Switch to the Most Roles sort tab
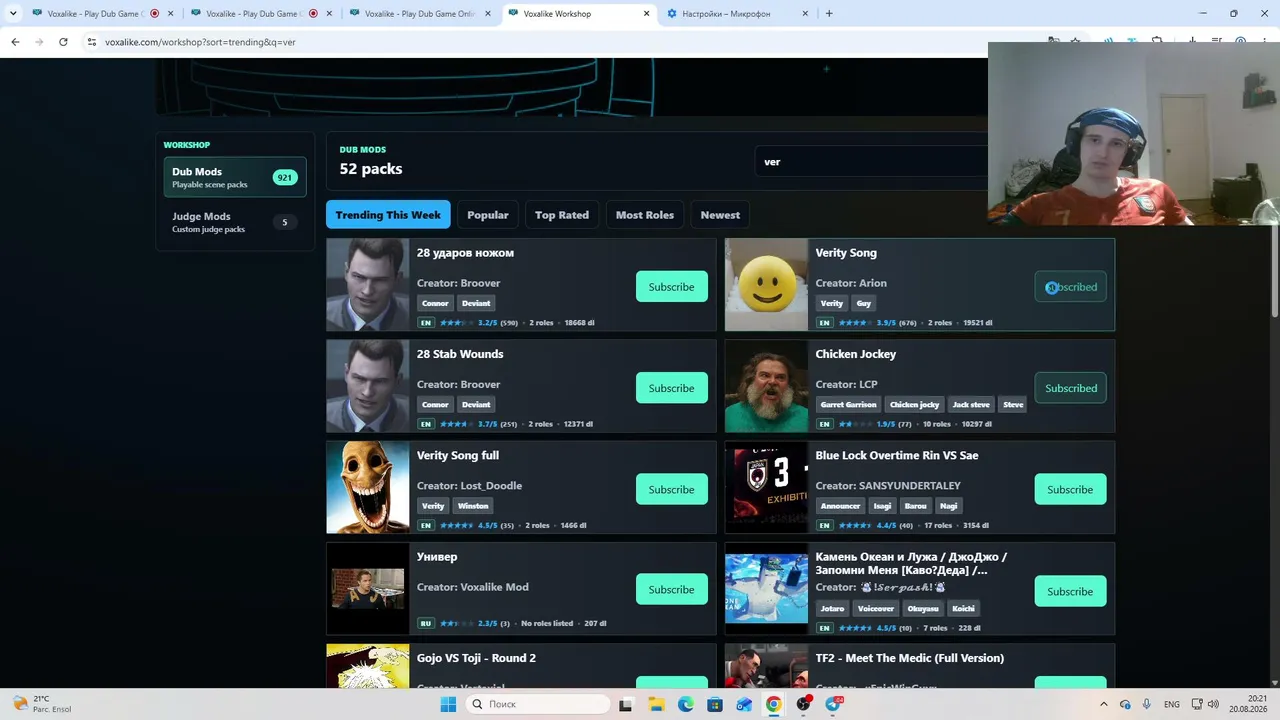The image size is (1280, 720). click(x=645, y=215)
